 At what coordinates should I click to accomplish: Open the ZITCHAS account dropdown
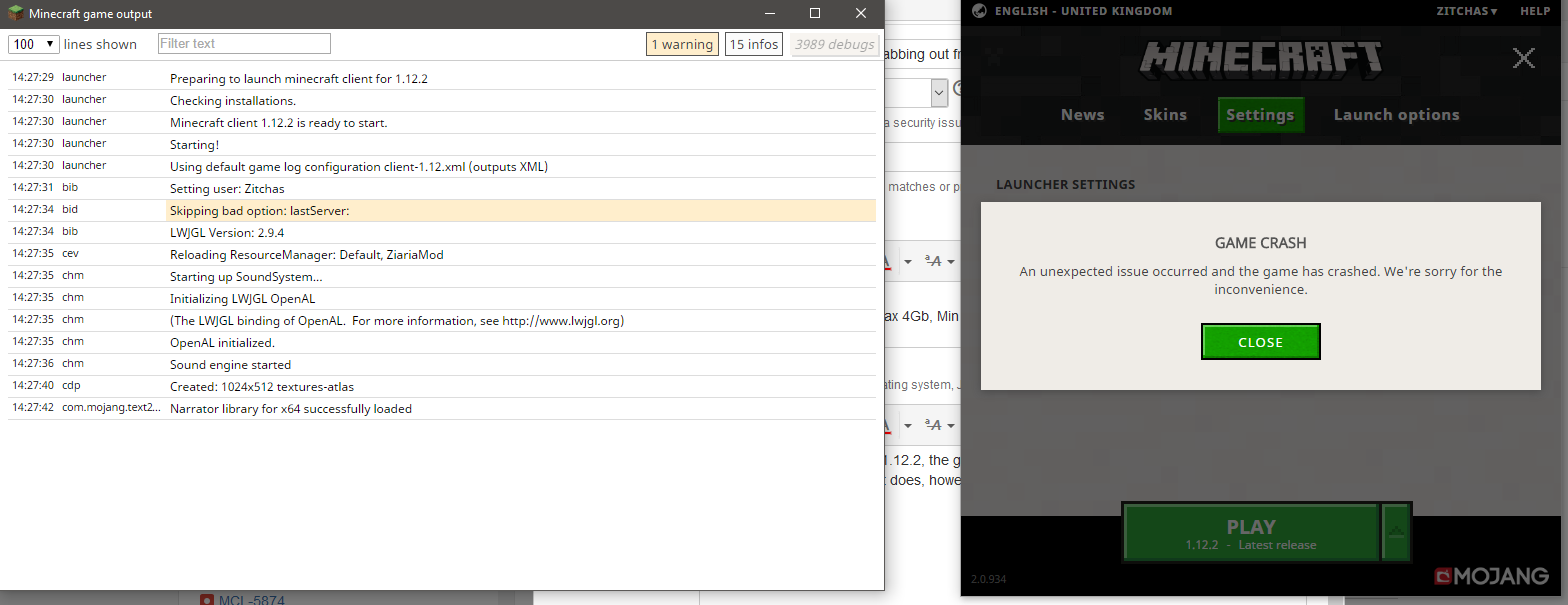[1467, 11]
